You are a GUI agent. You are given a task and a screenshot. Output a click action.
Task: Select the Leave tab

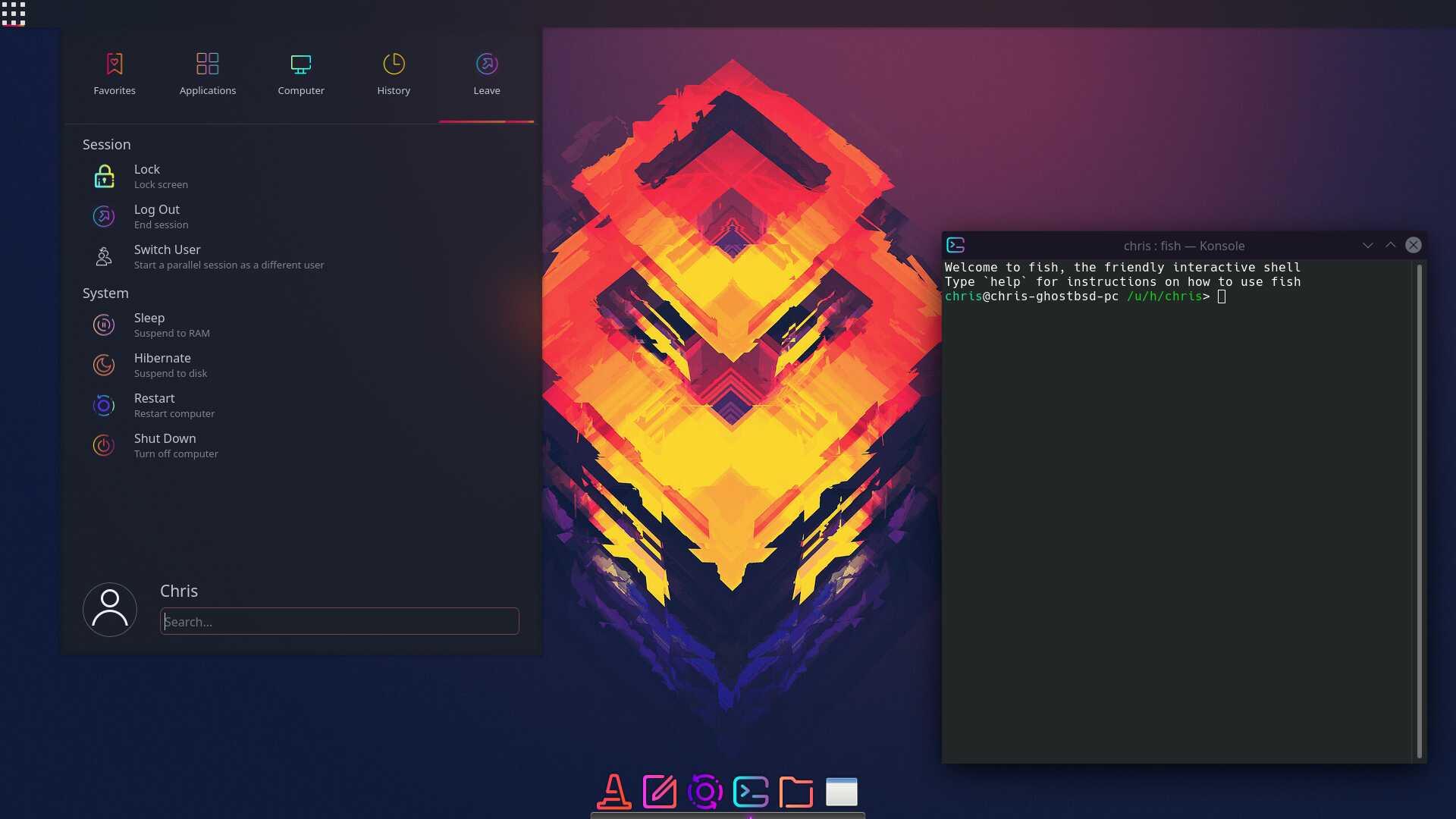(x=487, y=75)
